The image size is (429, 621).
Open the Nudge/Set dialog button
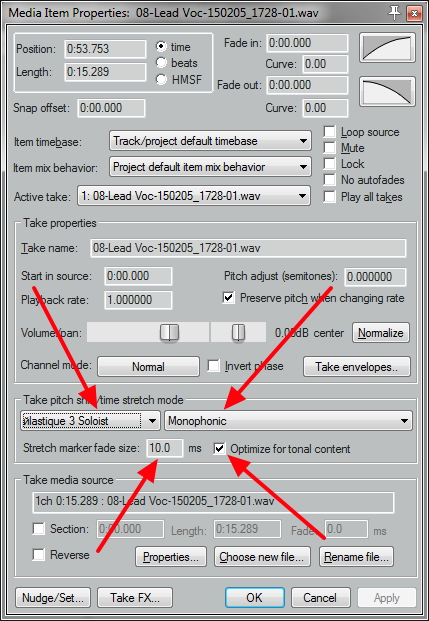(53, 597)
